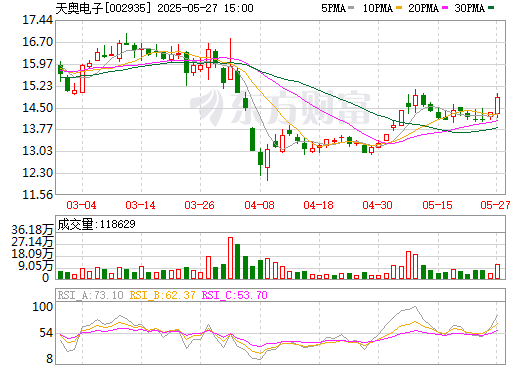Click the stock title 天奥电子[002935]
520x365 pixels.
click(104, 8)
